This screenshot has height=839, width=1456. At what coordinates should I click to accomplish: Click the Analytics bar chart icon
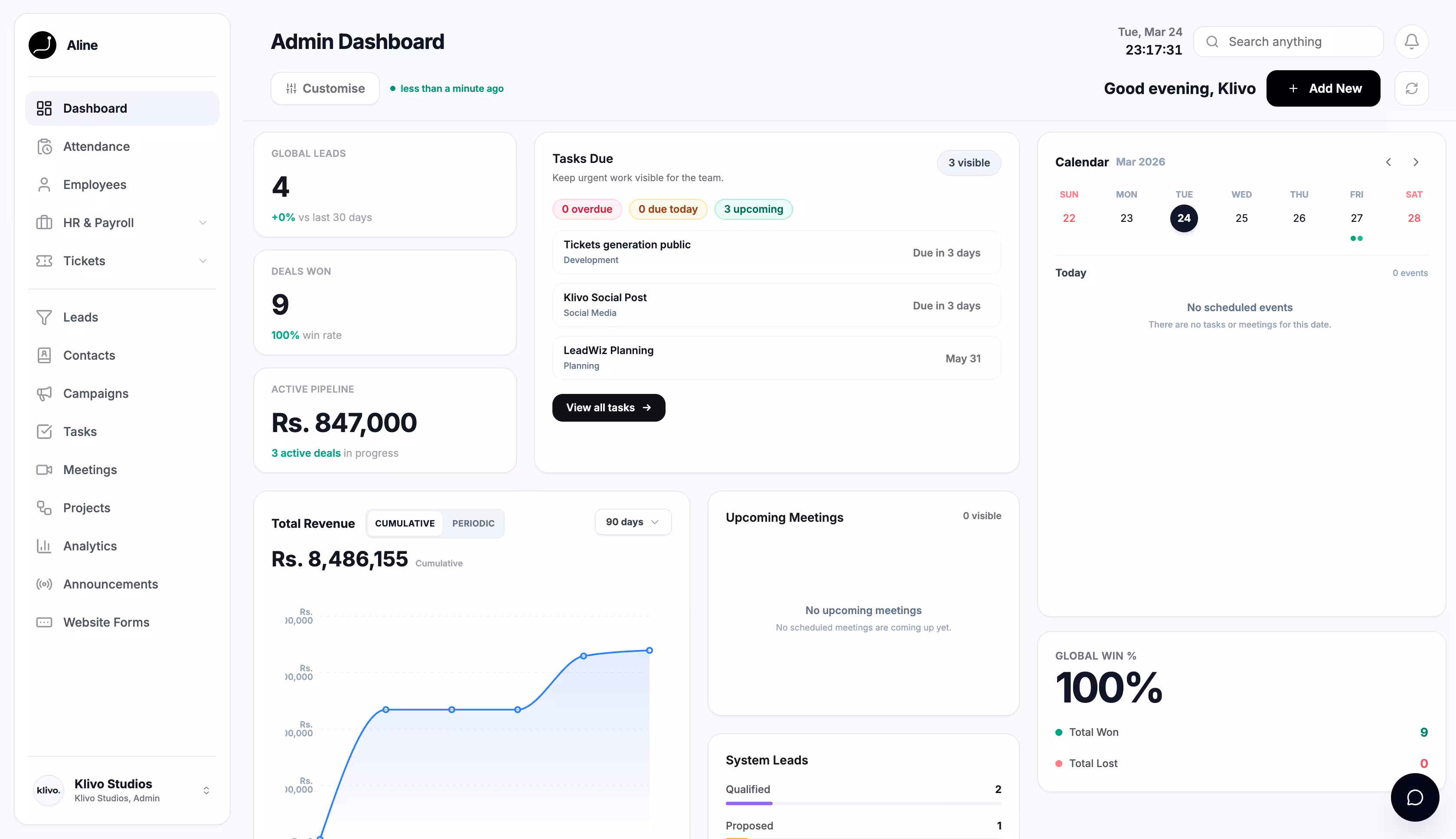pyautogui.click(x=44, y=546)
